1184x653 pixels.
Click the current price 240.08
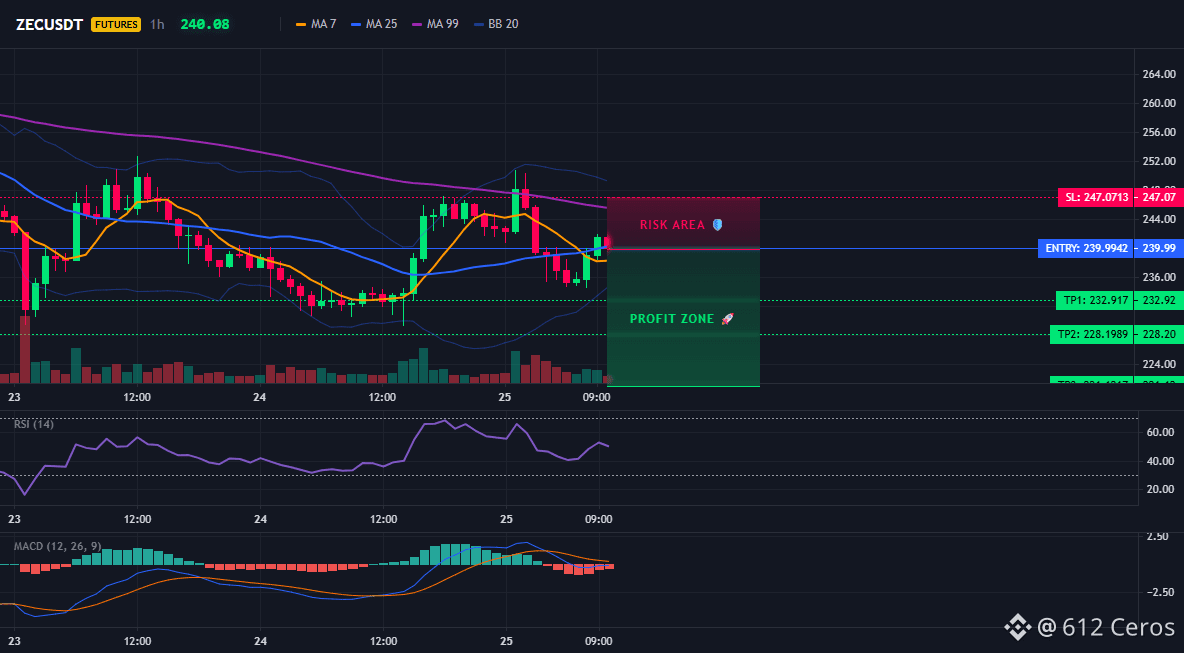[205, 24]
